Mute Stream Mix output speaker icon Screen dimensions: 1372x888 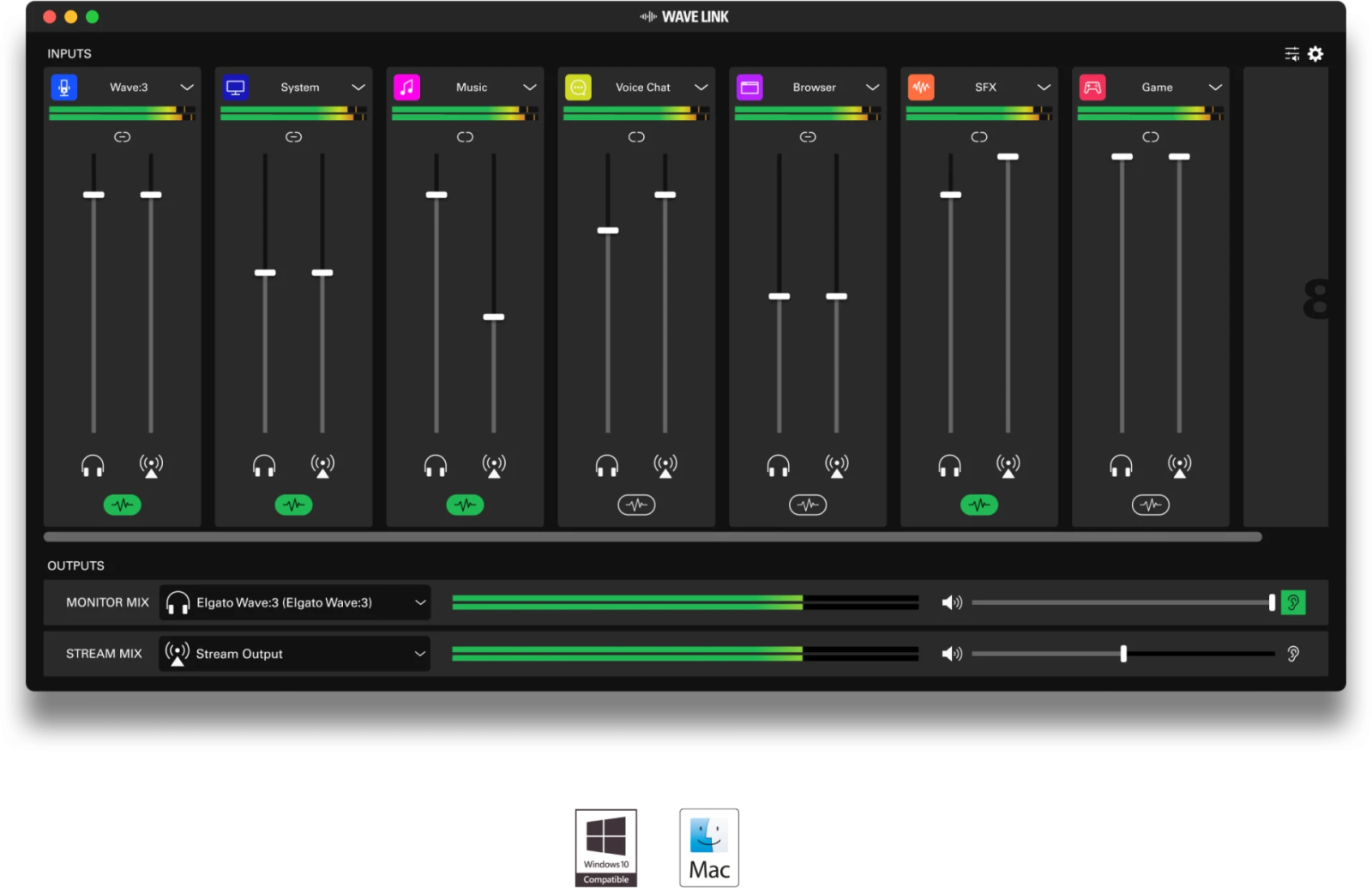click(x=952, y=654)
